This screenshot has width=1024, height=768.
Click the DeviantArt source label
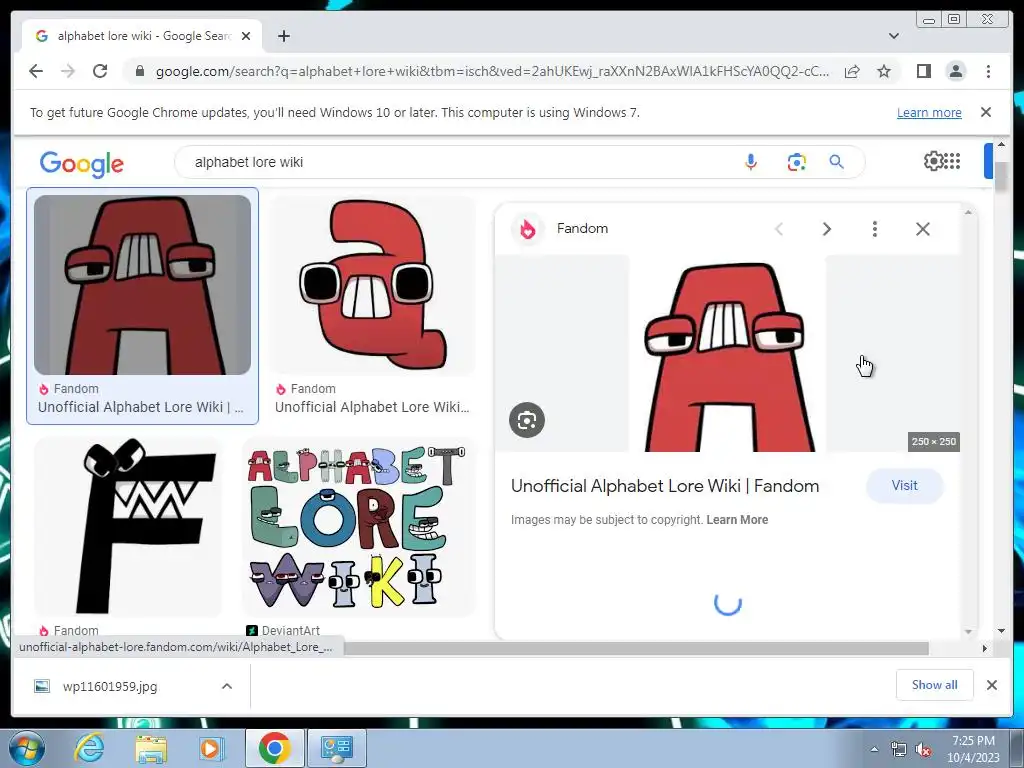[291, 630]
